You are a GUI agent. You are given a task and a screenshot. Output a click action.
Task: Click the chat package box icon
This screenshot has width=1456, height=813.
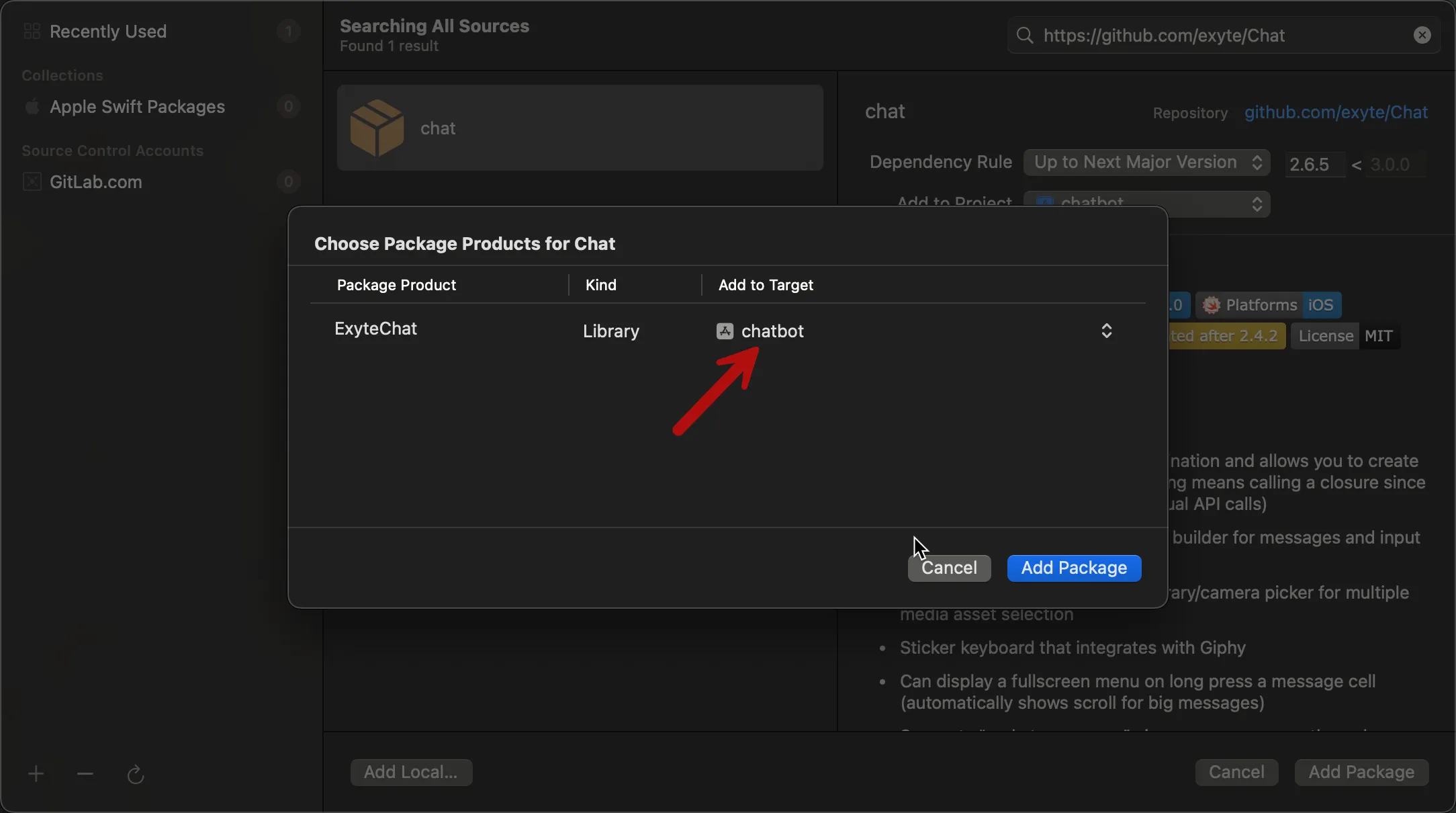click(x=377, y=128)
